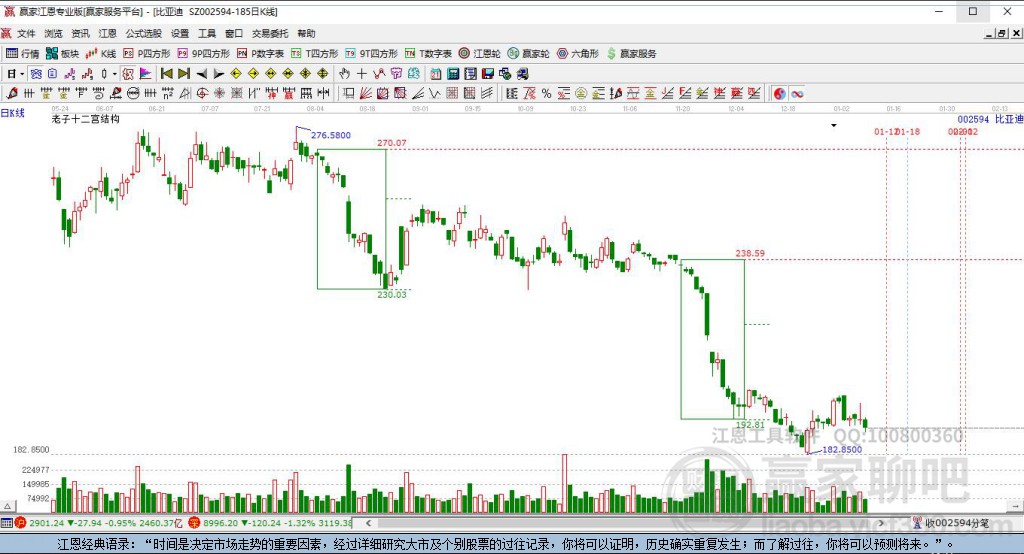This screenshot has width=1024, height=554.
Task: Click the infinity loop icon
Action: [797, 93]
